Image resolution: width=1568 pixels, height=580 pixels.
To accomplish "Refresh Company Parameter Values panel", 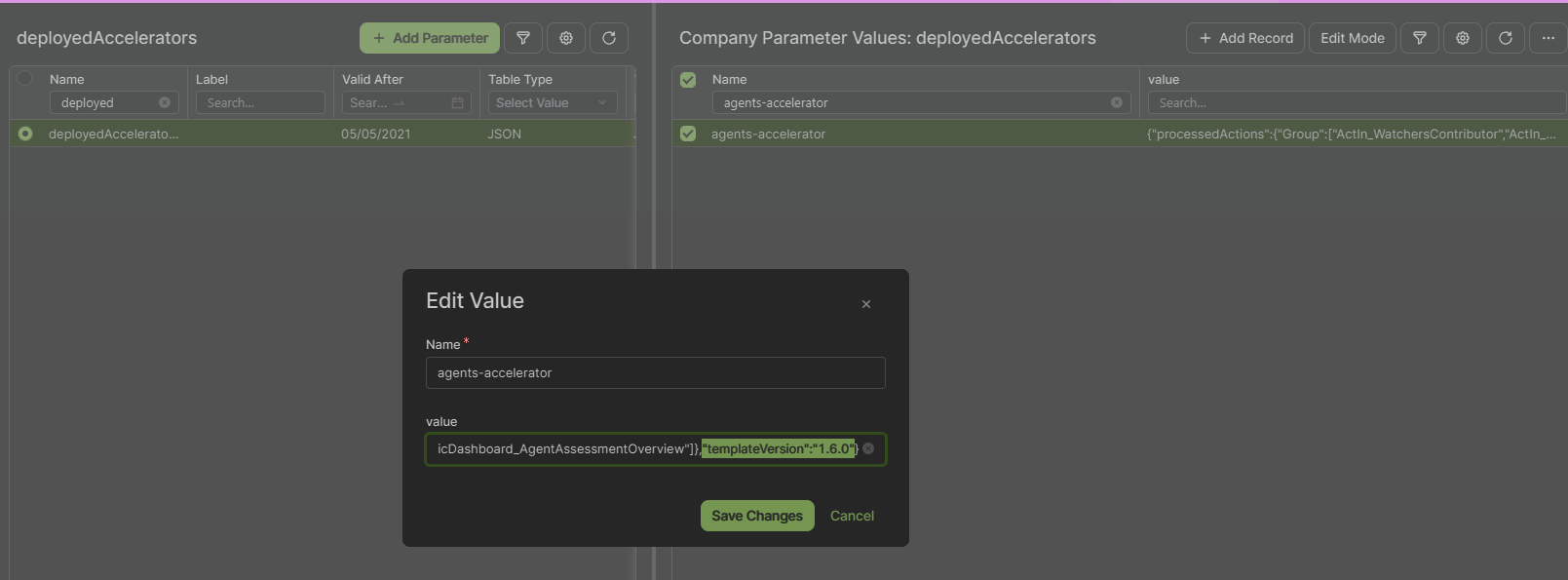I will click(x=1506, y=38).
